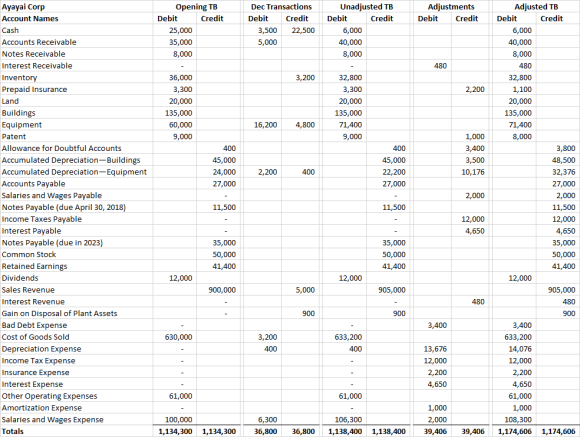Select the Dec Transactions header cell
This screenshot has width=580, height=437.
point(281,7)
